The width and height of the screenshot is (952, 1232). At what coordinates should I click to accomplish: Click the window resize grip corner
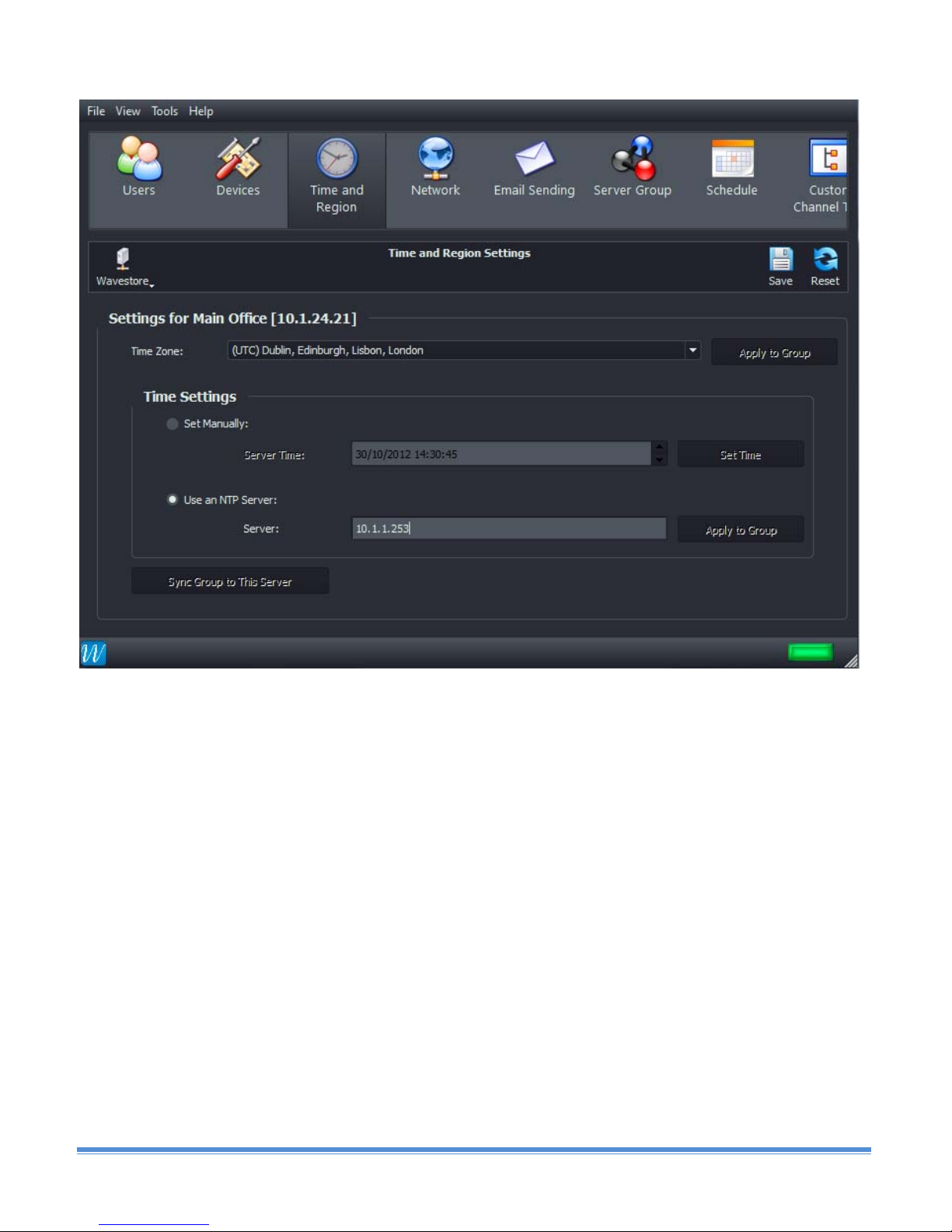(x=851, y=661)
